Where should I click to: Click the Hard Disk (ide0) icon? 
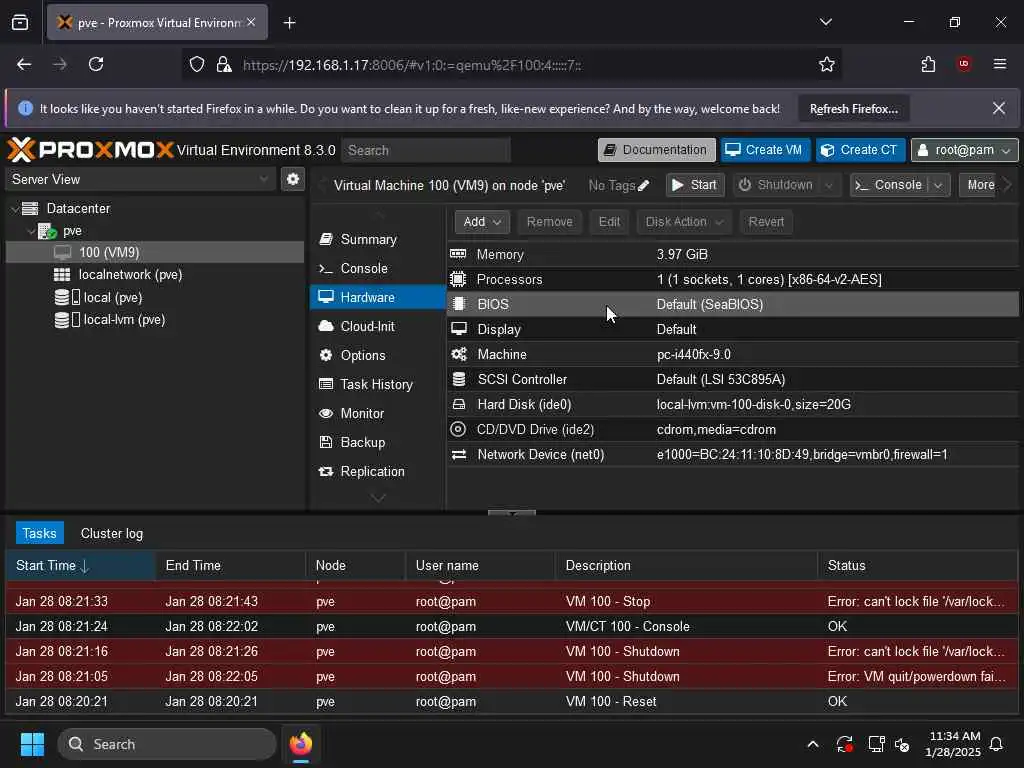(459, 404)
